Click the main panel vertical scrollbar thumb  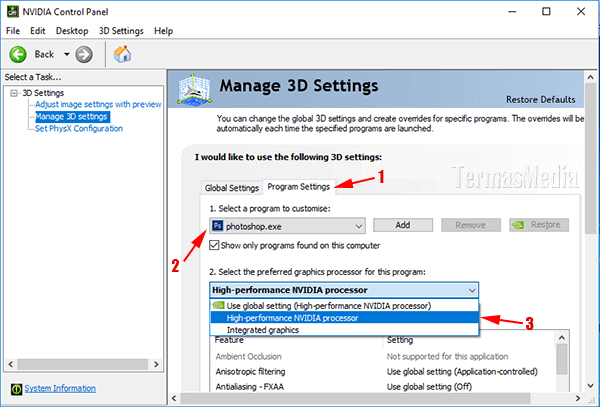click(590, 158)
